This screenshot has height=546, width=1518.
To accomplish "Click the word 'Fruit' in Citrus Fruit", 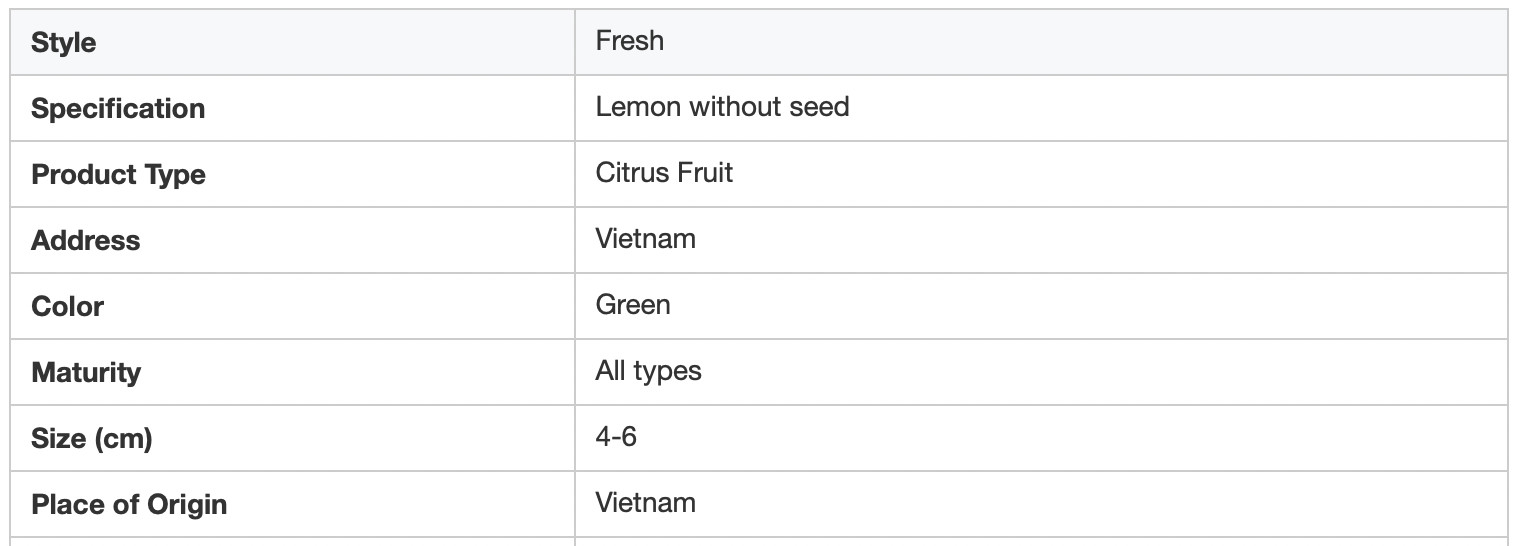I will tap(703, 173).
